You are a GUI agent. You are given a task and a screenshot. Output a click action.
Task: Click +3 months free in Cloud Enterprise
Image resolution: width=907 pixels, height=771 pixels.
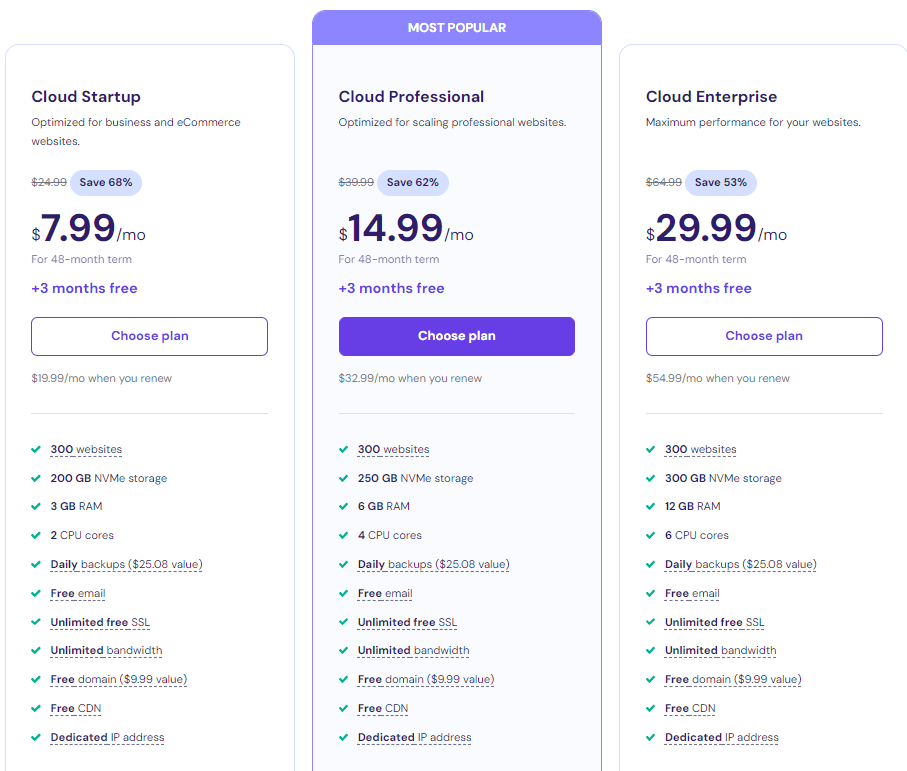coord(699,288)
